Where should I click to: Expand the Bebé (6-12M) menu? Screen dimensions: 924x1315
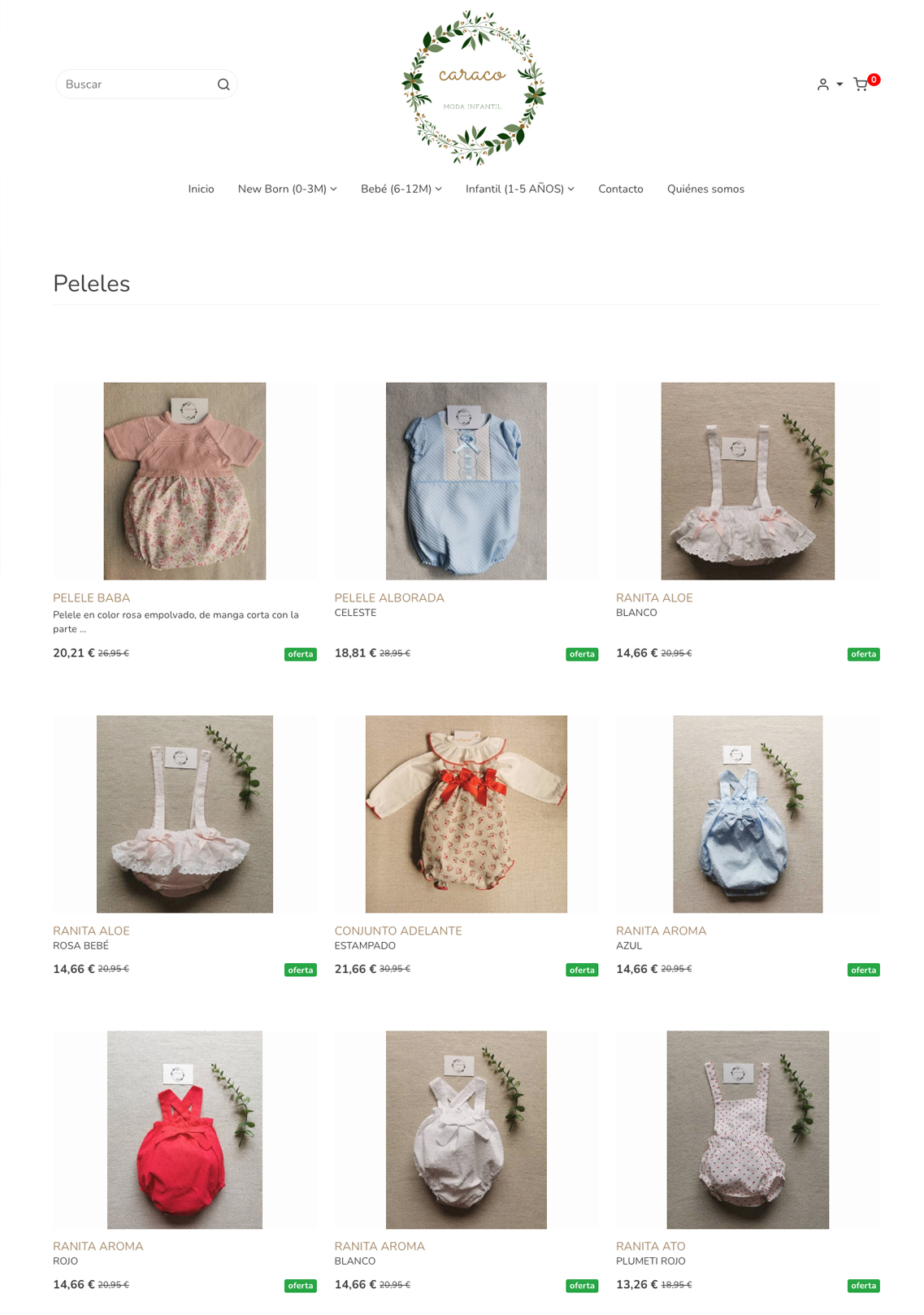point(401,189)
